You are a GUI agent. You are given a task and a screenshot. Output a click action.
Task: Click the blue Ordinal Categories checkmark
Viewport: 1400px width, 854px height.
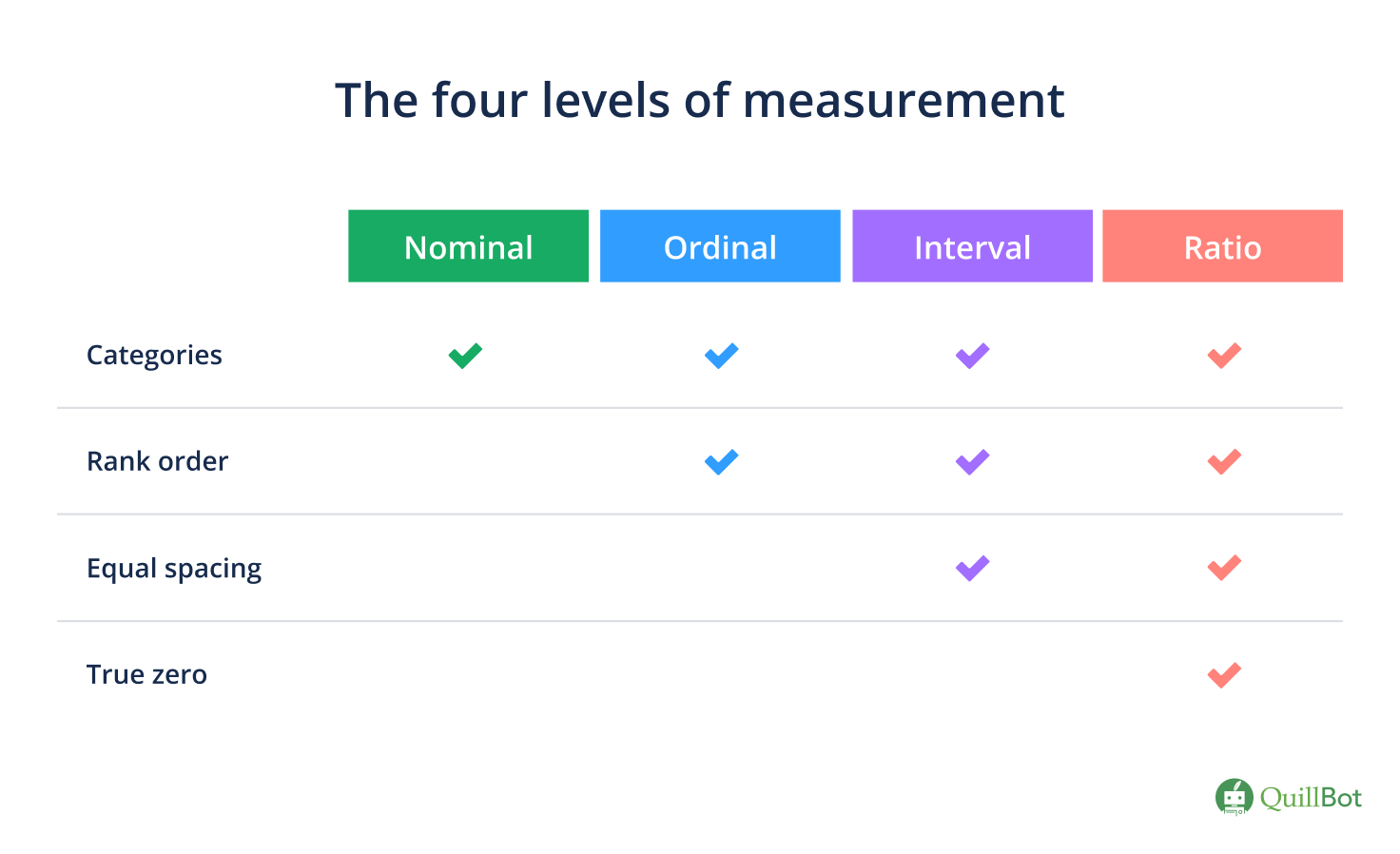(x=721, y=356)
